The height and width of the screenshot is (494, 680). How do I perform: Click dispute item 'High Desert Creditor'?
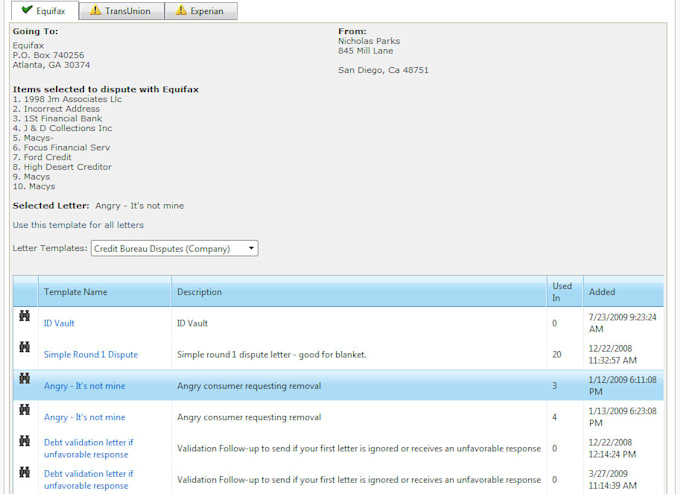click(68, 167)
